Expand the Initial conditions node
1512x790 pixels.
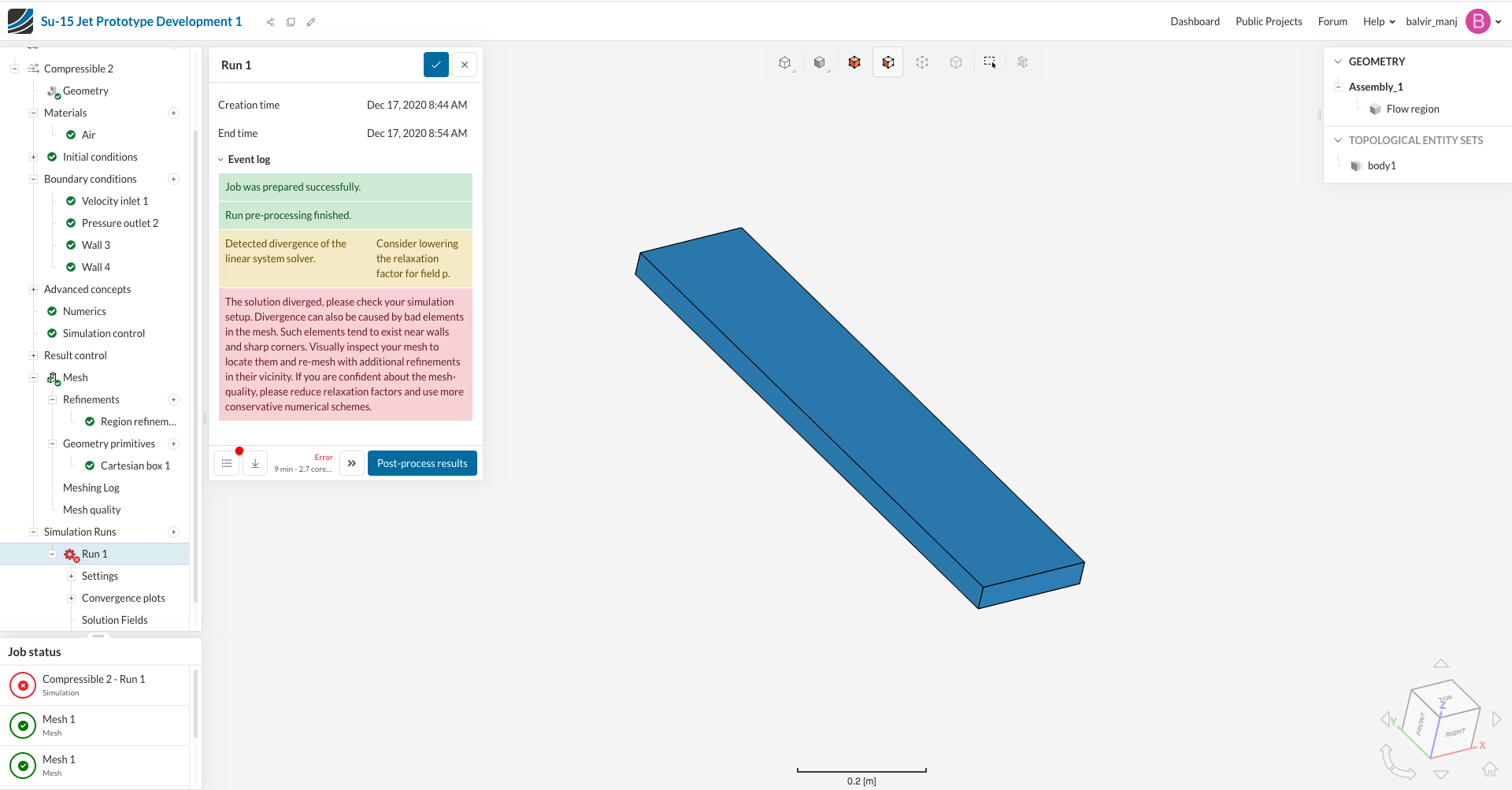coord(33,157)
